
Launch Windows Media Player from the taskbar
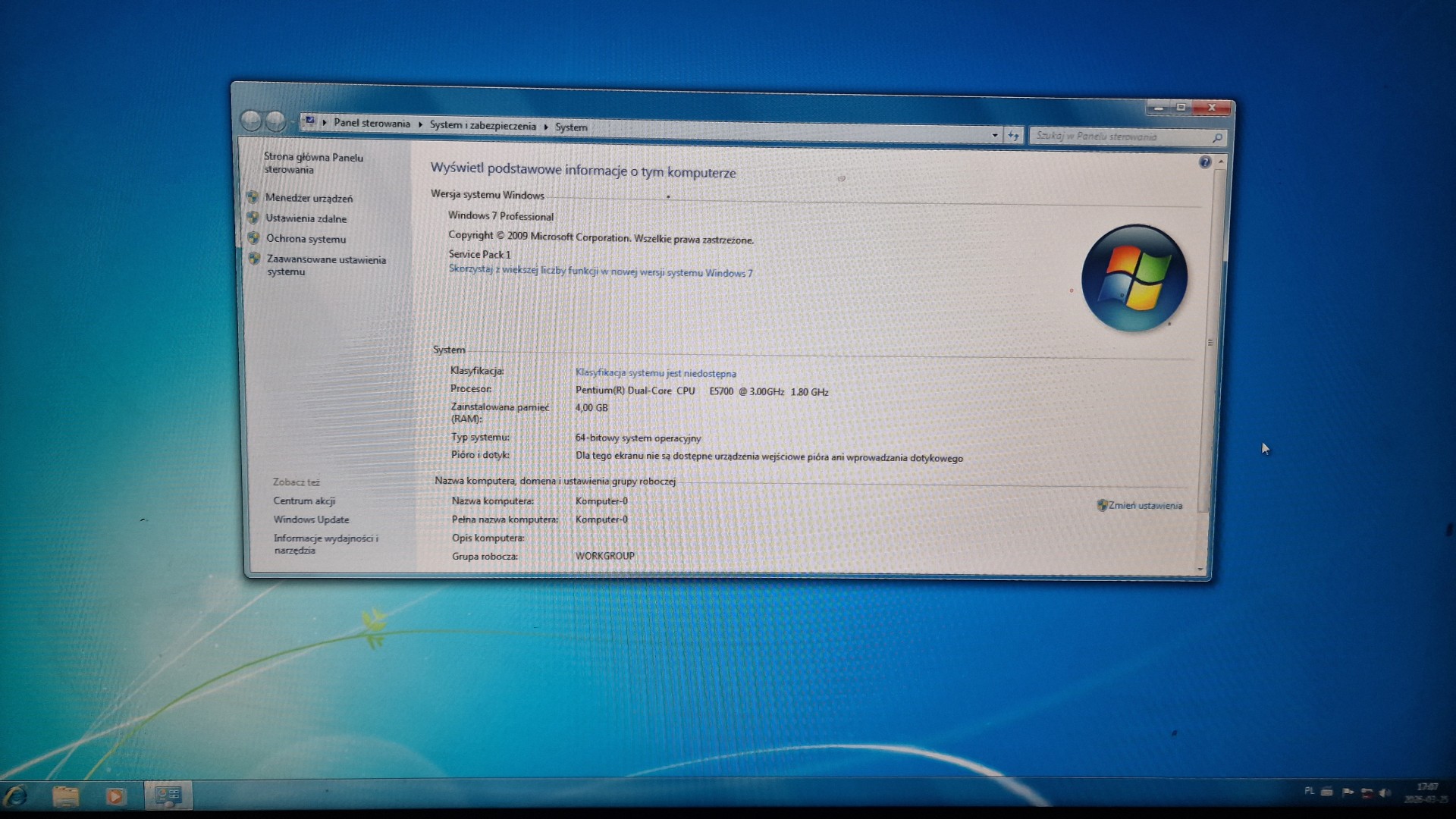(115, 796)
